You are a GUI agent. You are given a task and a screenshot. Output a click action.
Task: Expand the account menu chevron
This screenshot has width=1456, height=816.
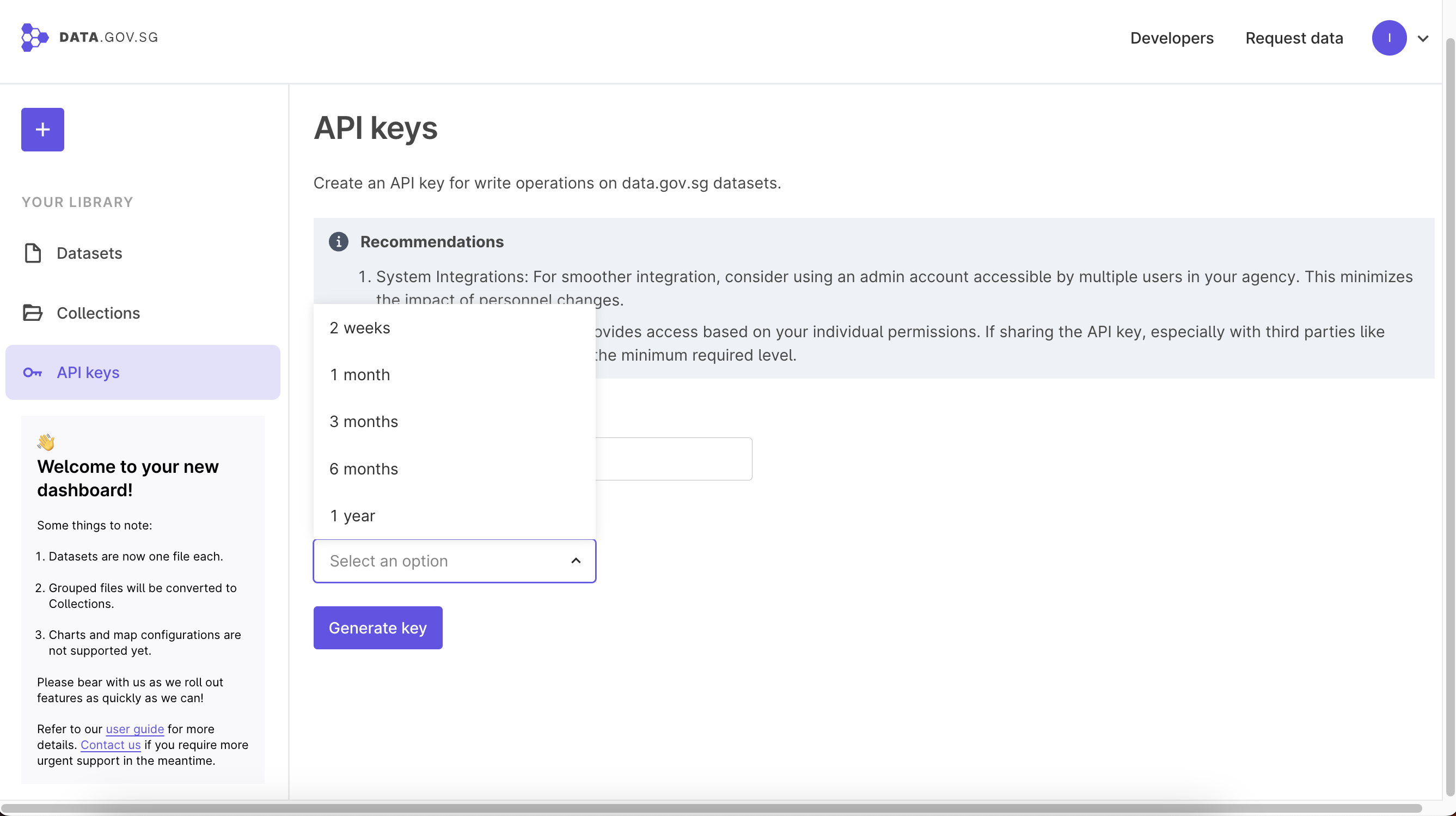tap(1423, 39)
